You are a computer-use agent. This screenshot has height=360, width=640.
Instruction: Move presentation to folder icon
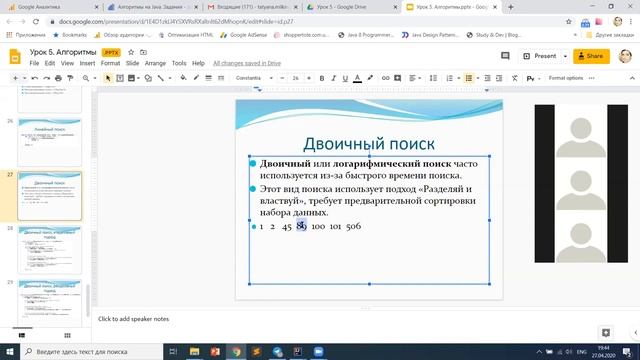coord(143,52)
